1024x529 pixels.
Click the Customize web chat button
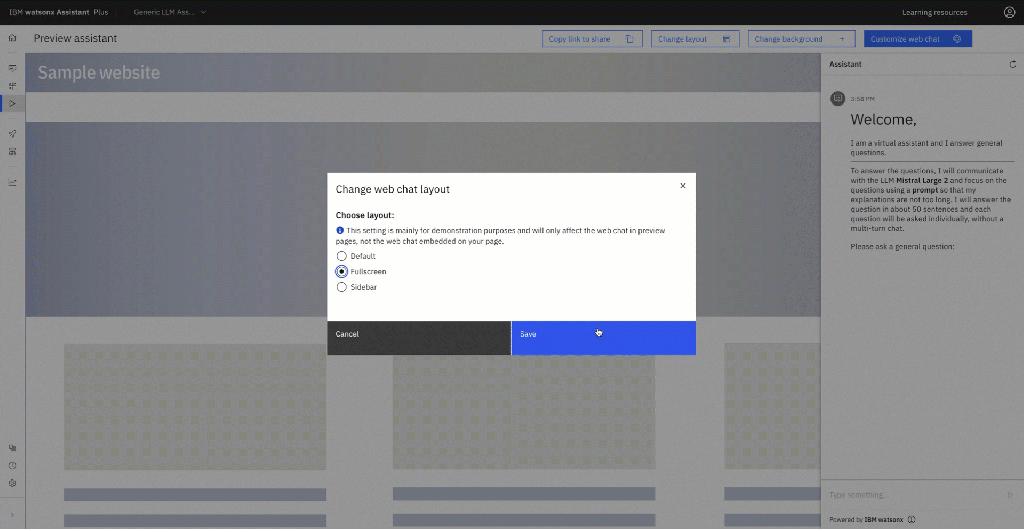point(917,39)
